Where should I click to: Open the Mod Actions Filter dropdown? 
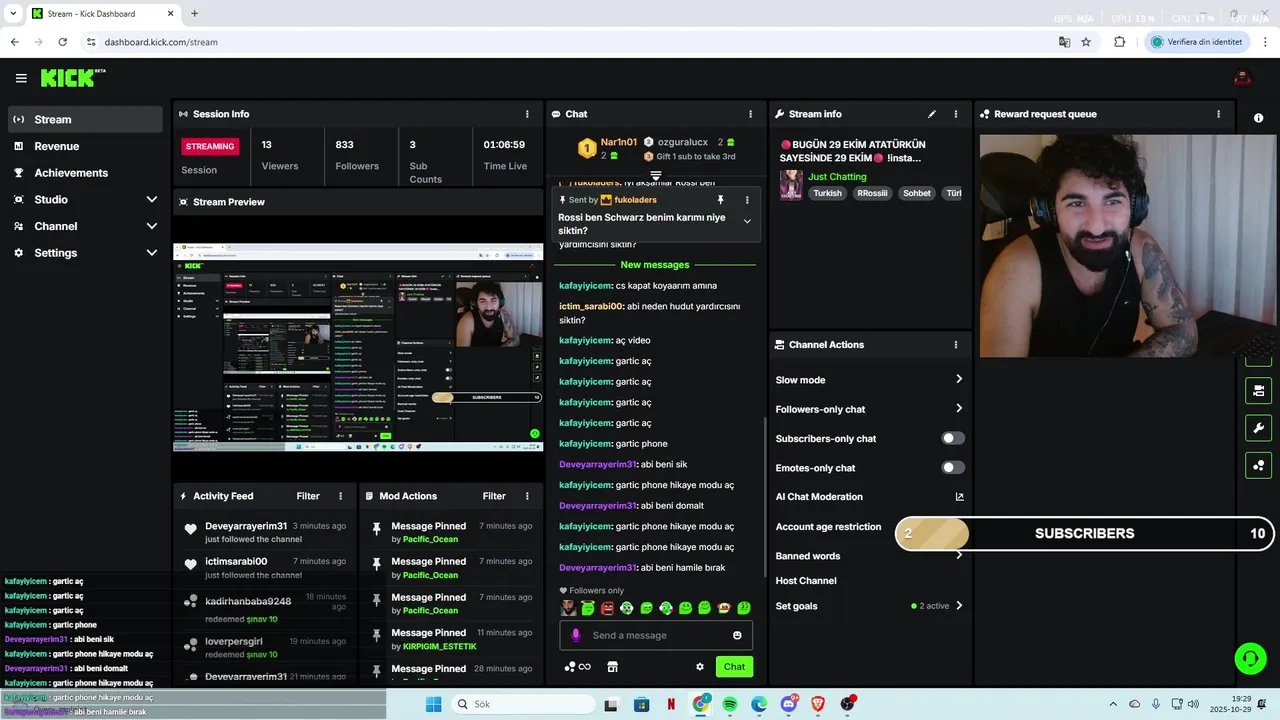click(x=494, y=496)
